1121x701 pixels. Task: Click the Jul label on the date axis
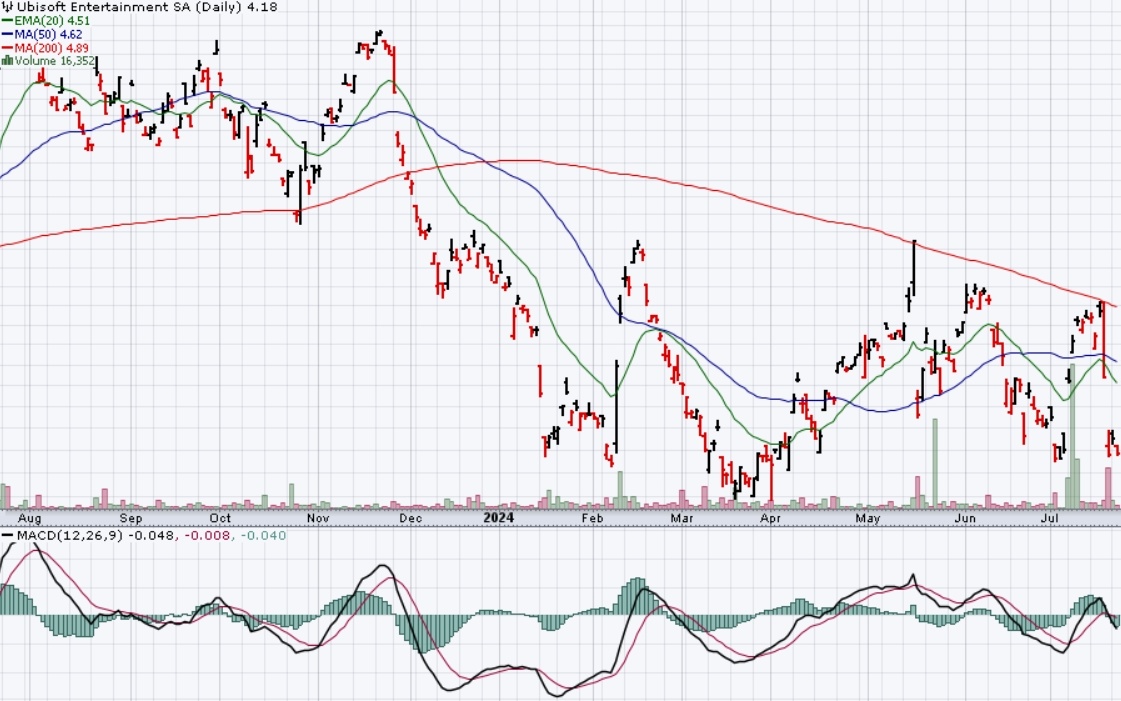click(1050, 518)
